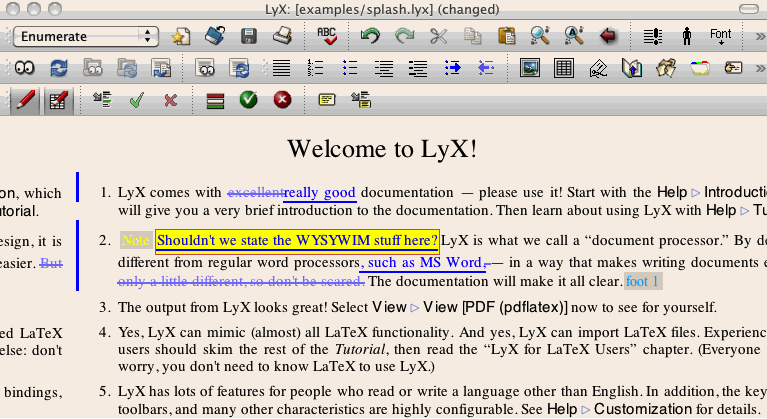This screenshot has height=419, width=767.
Task: Decrease list depth with left blue arrow
Action: click(x=486, y=68)
